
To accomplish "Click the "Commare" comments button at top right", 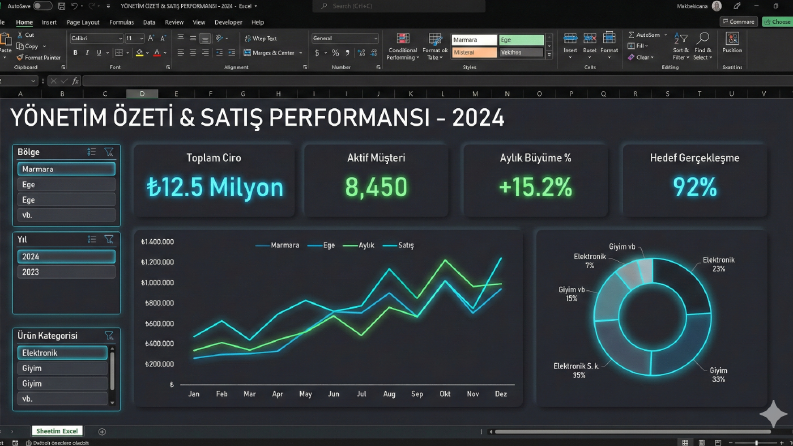I will pyautogui.click(x=738, y=22).
